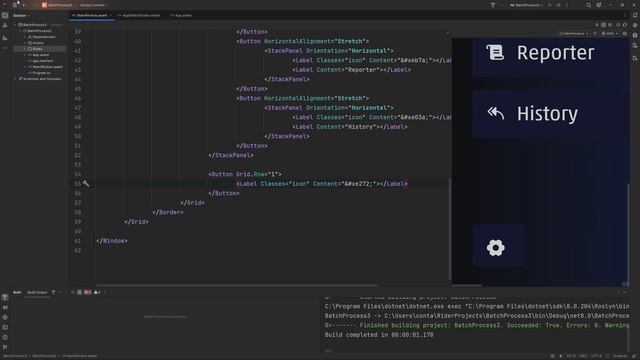Open the Notifications icon on right strip
Image resolution: width=640 pixels, height=360 pixels.
pos(635,15)
